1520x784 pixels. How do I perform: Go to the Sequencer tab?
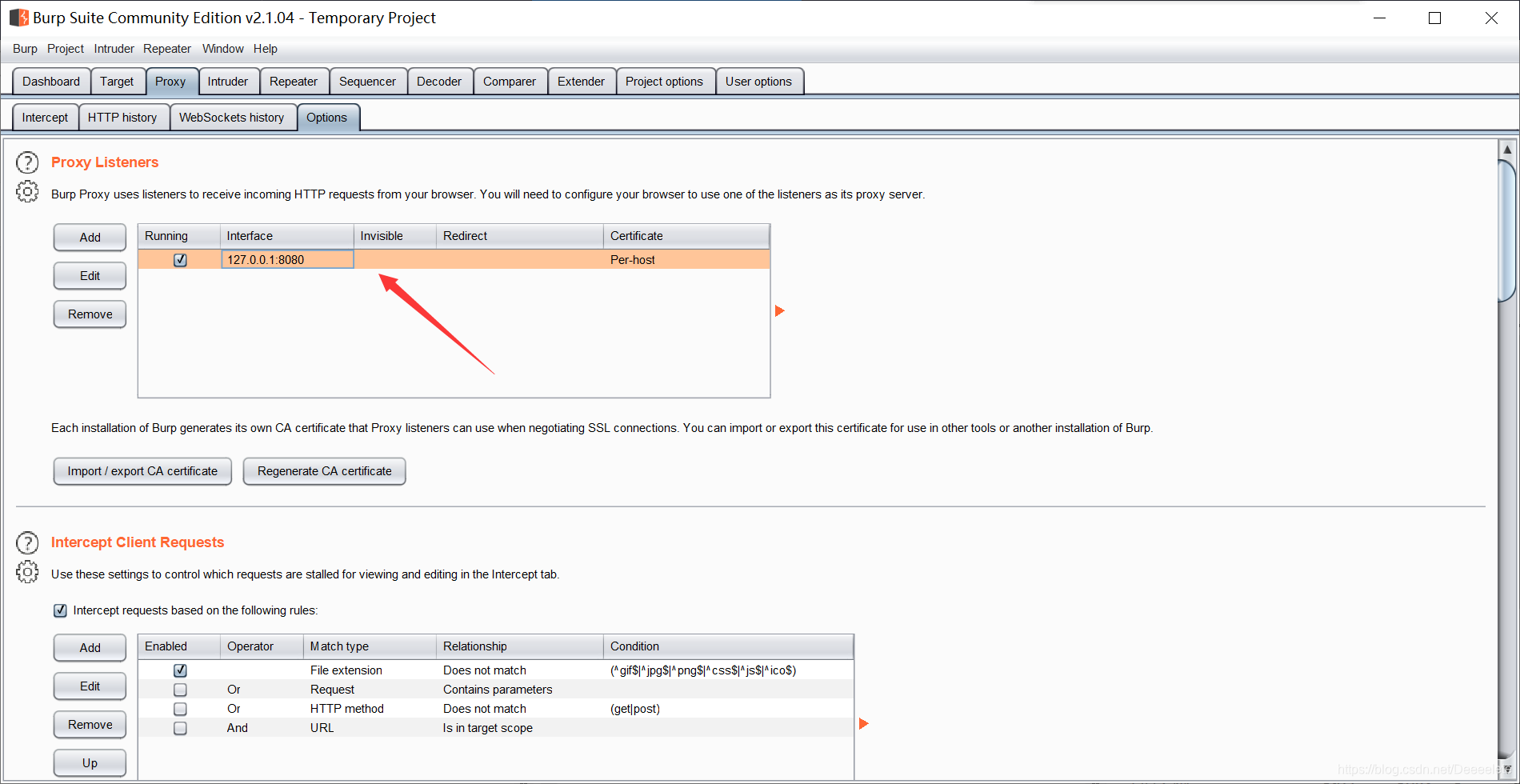click(367, 82)
